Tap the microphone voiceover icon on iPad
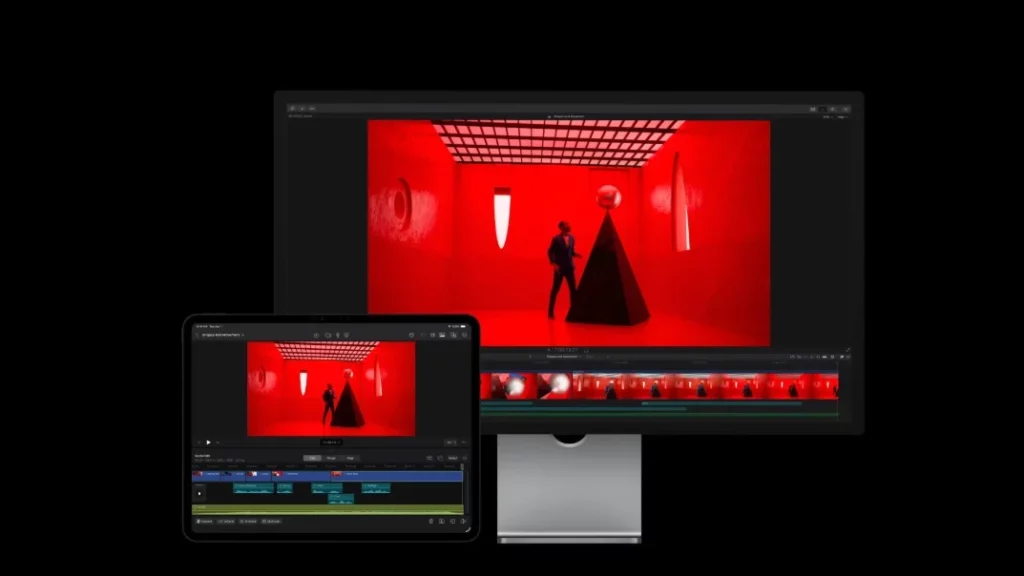1024x576 pixels. [x=338, y=335]
